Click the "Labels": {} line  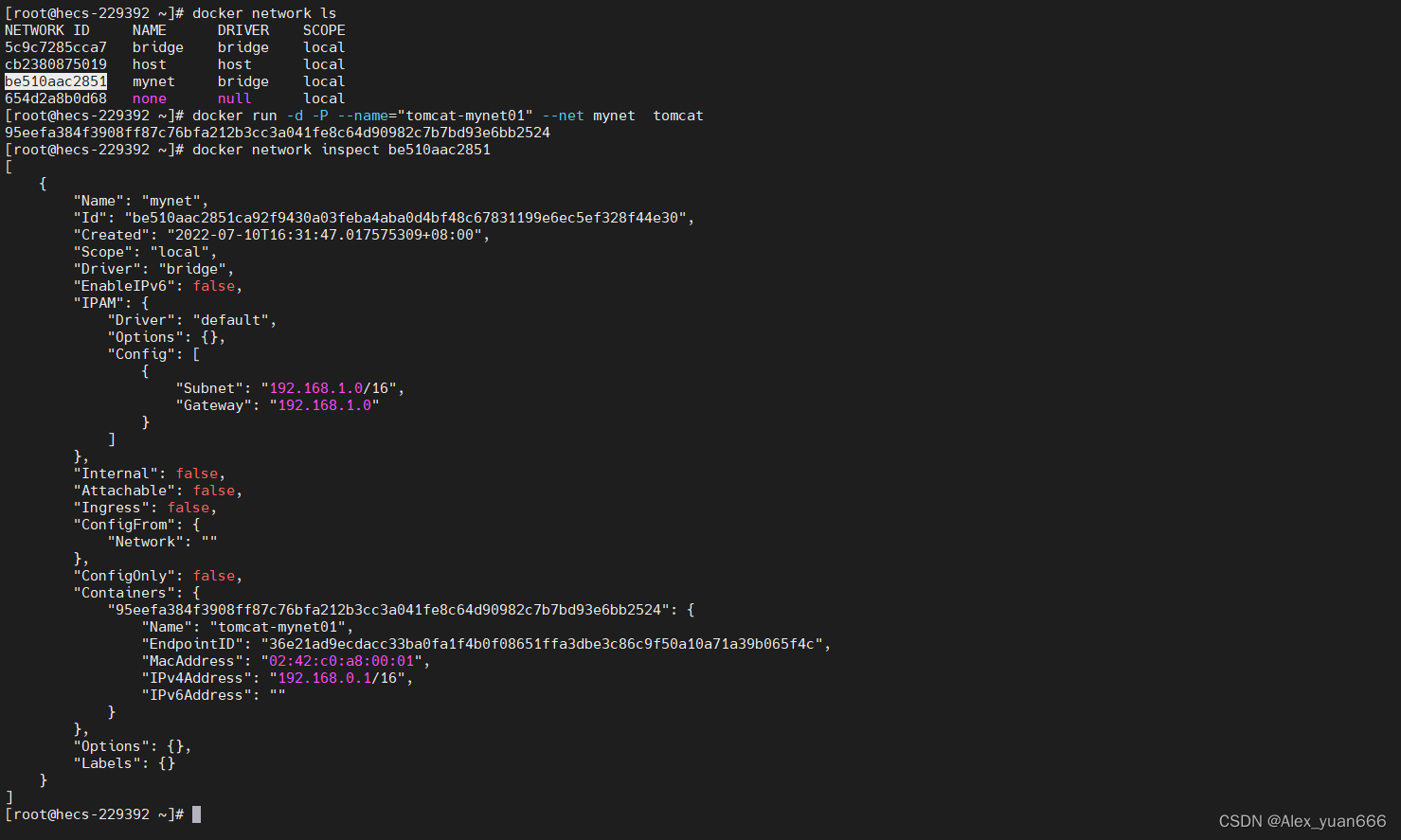pos(124,763)
